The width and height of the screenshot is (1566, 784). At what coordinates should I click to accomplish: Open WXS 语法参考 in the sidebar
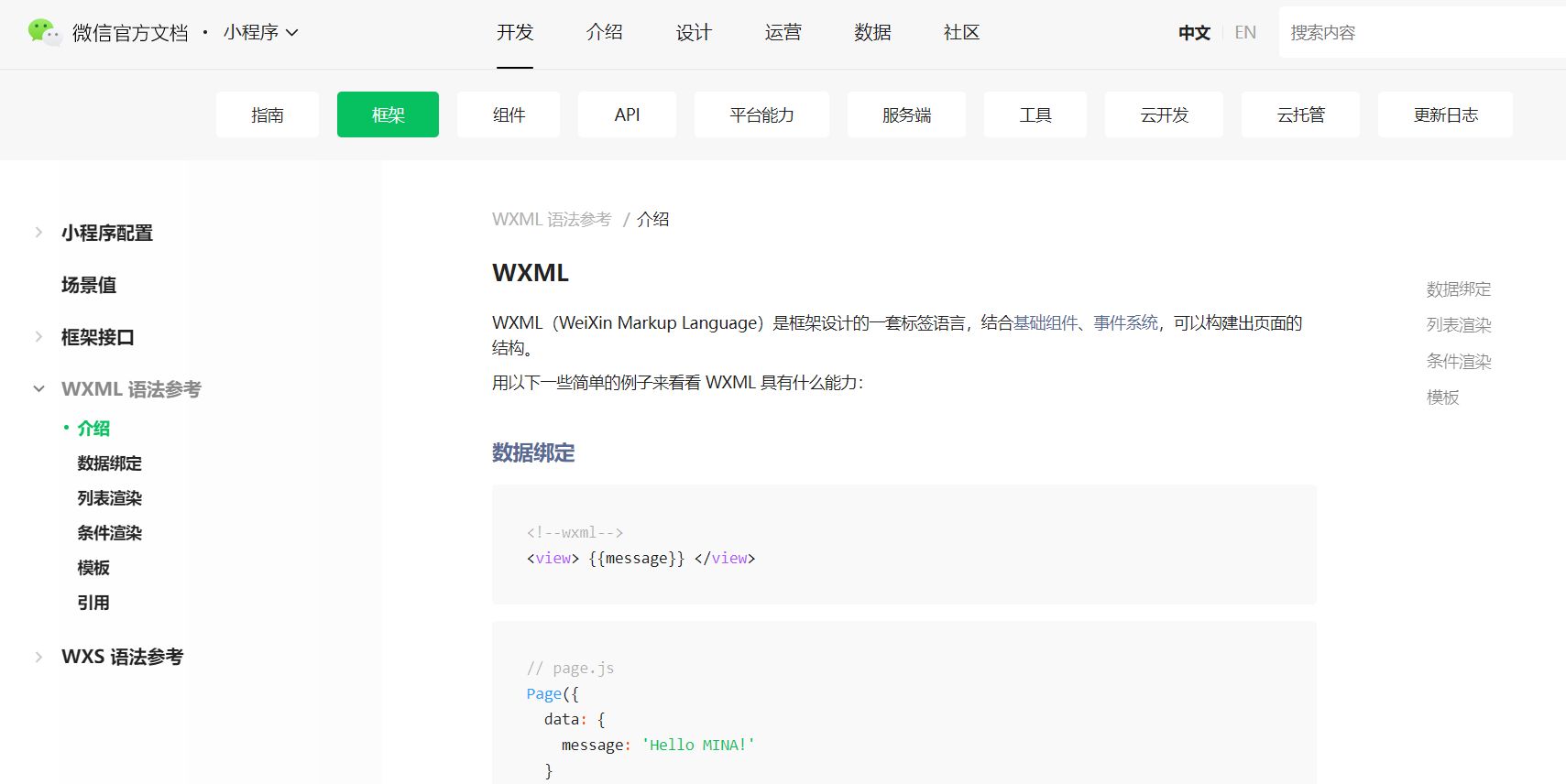pyautogui.click(x=123, y=657)
